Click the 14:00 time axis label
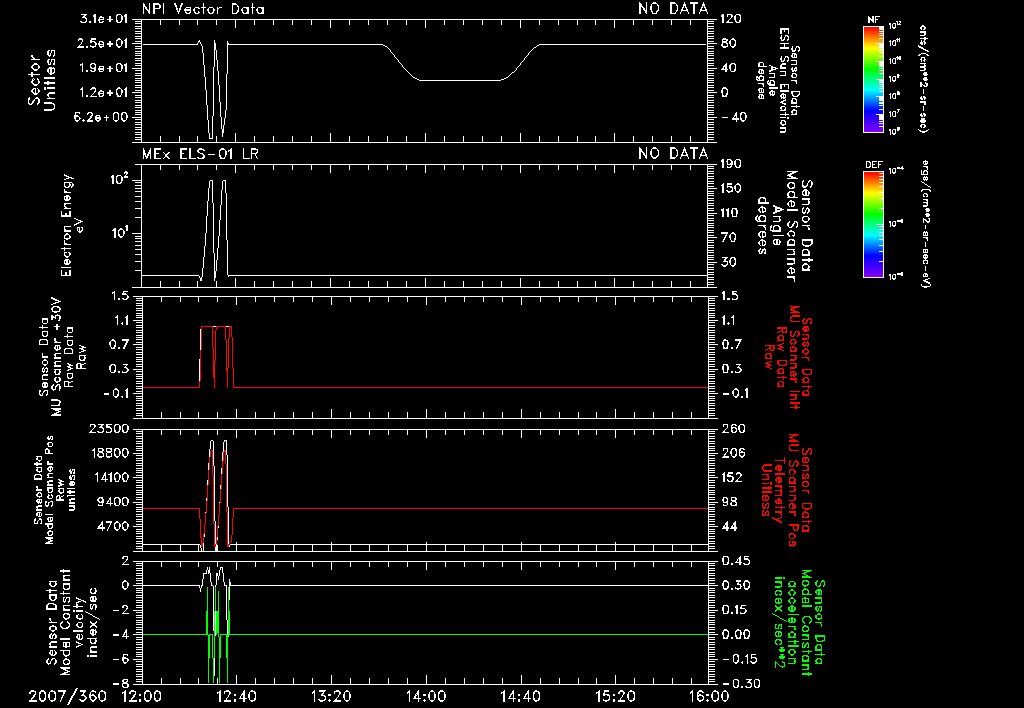1024x708 pixels. [x=425, y=696]
